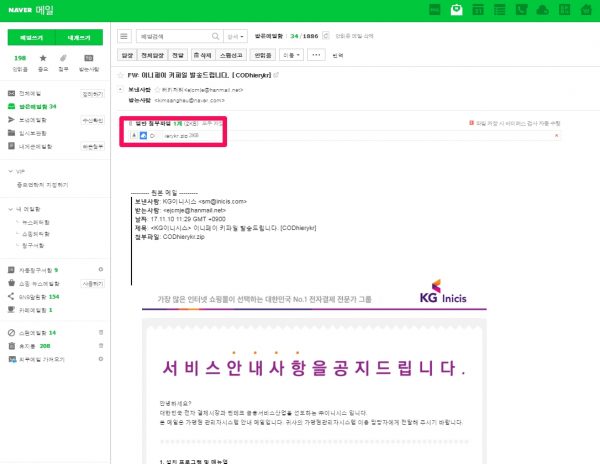The image size is (600, 464).
Task: Click Delete Unread Mail link
Action: pos(354,36)
